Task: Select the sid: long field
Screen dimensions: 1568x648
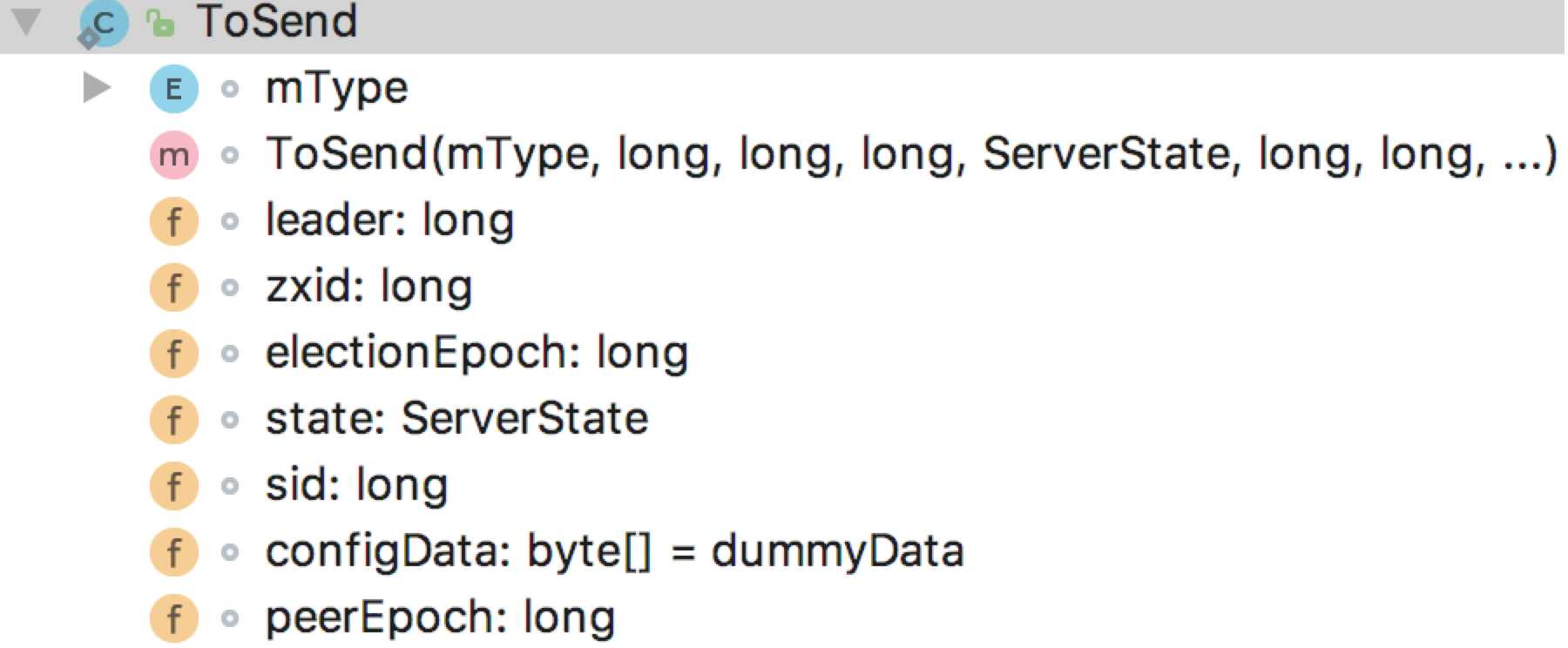Action: (356, 486)
